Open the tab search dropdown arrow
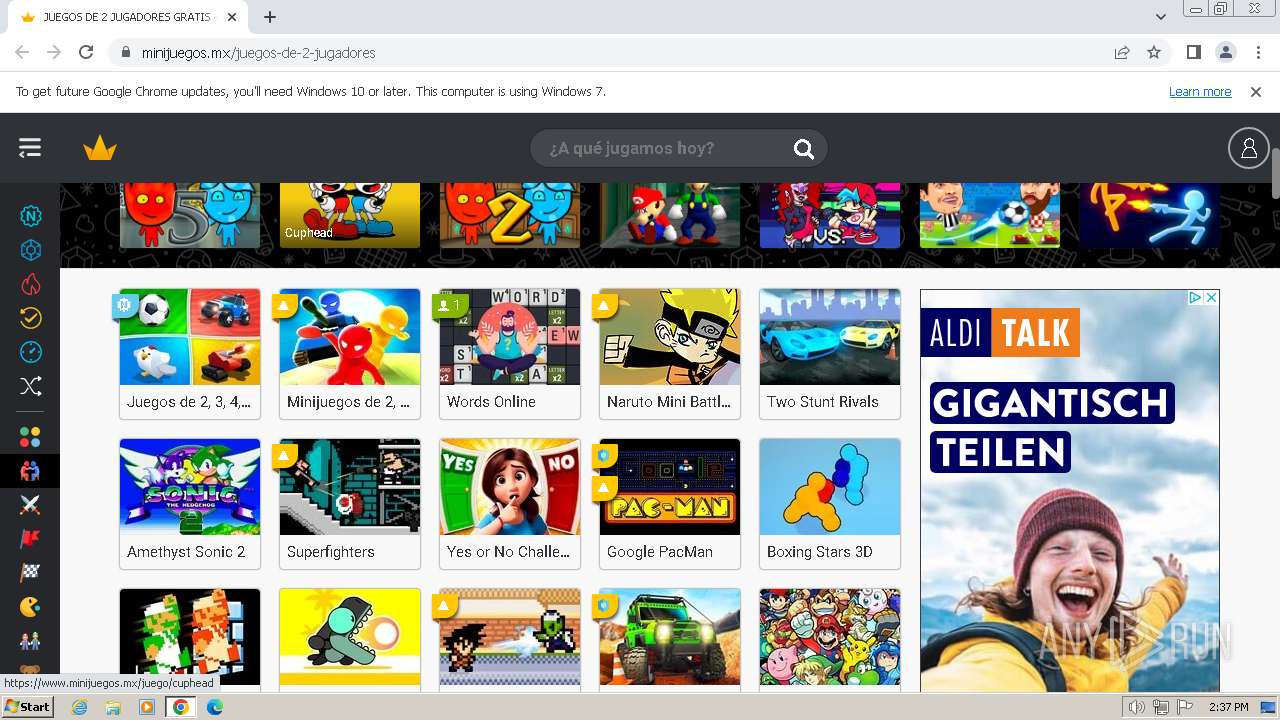Image resolution: width=1280 pixels, height=720 pixels. tap(1161, 17)
